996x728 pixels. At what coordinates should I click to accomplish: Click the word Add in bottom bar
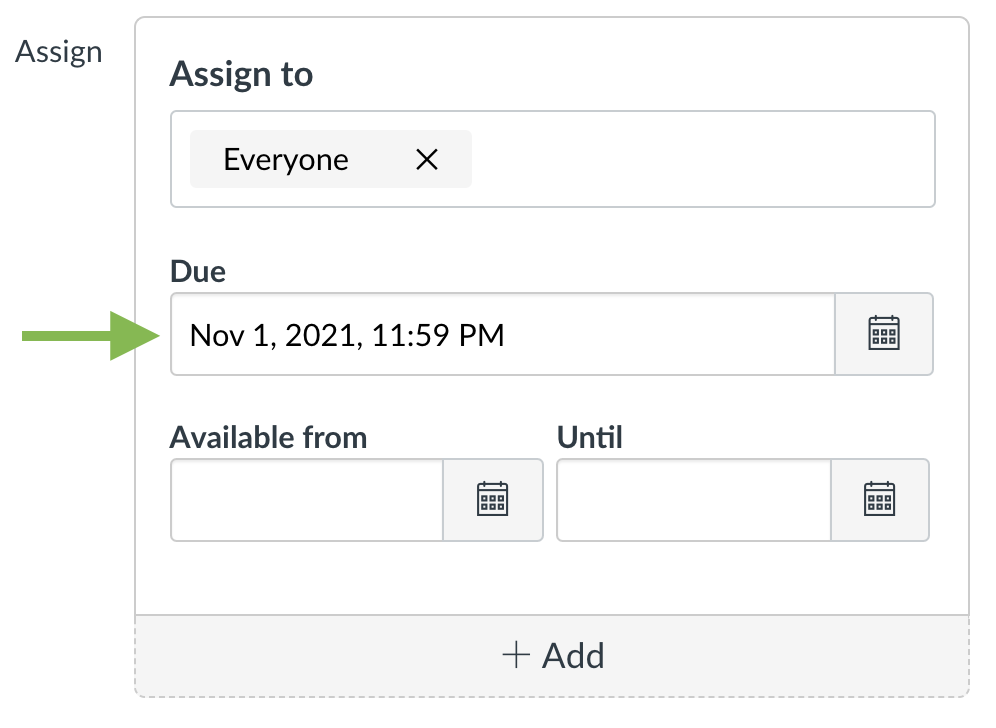pyautogui.click(x=573, y=656)
